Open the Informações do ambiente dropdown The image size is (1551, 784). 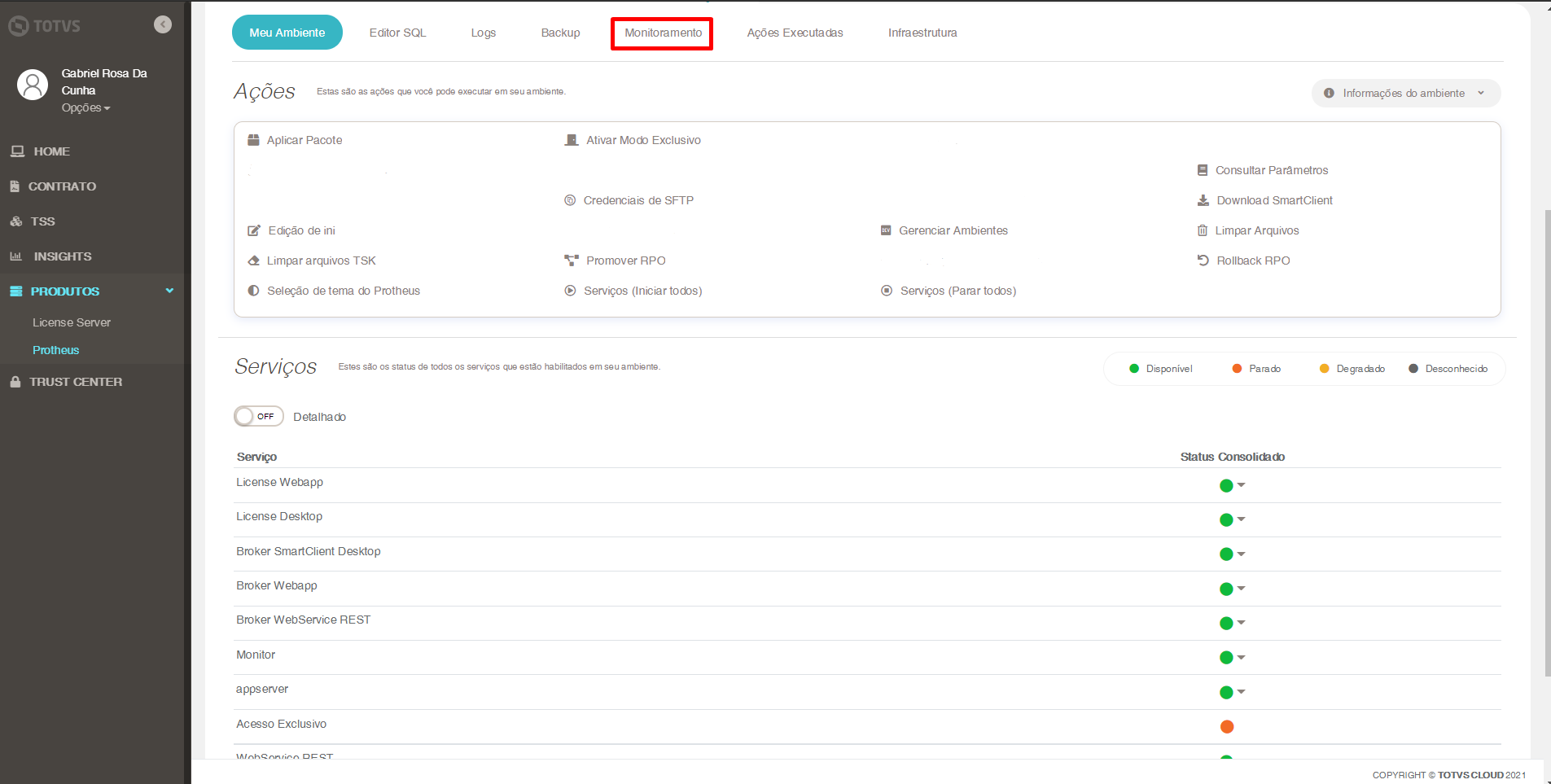[x=1406, y=93]
